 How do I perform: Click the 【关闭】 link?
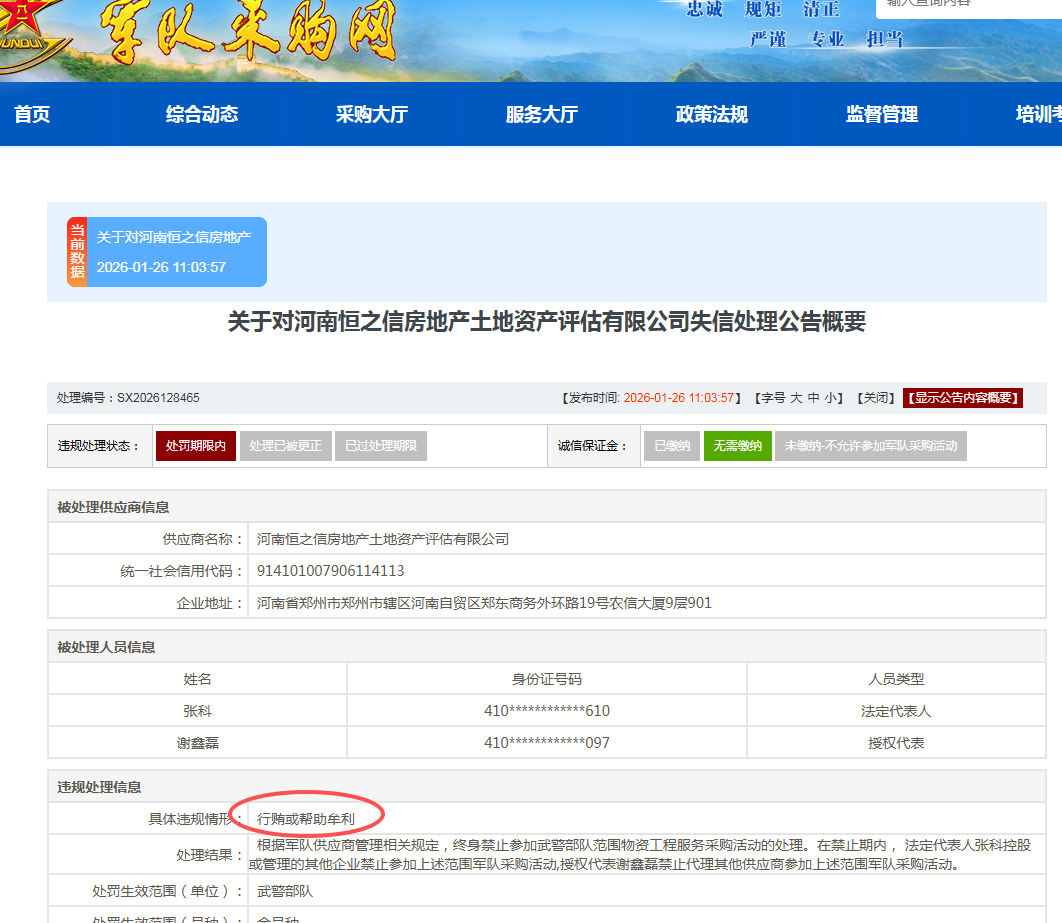(876, 398)
